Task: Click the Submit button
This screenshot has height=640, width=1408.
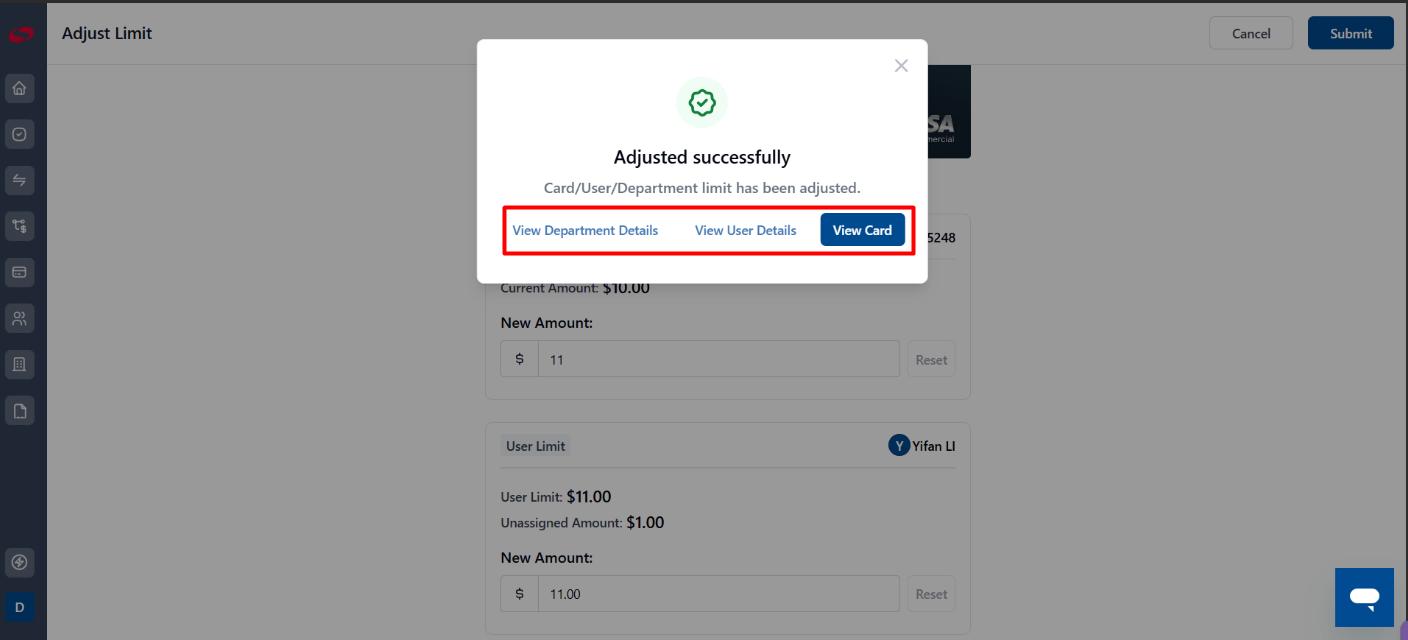Action: coord(1350,33)
